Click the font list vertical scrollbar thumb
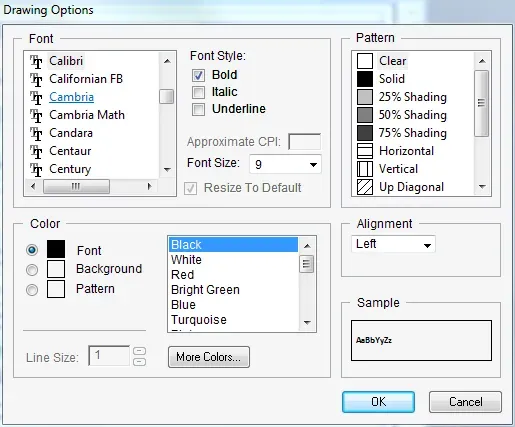This screenshot has width=515, height=427. 167,97
